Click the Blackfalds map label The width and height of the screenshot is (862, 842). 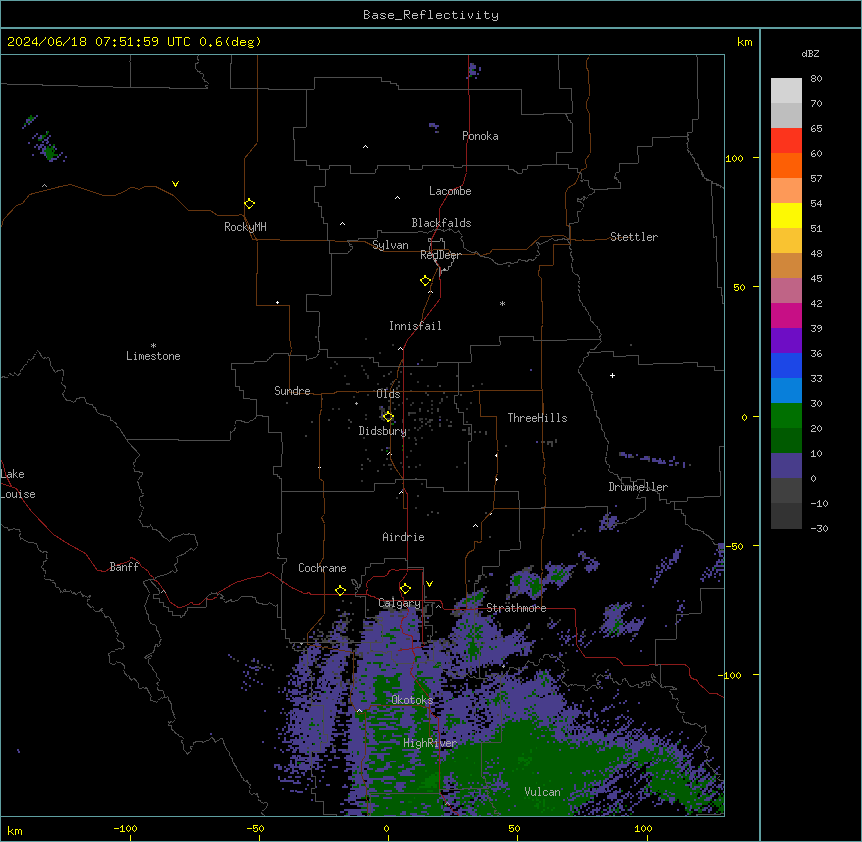(x=441, y=223)
